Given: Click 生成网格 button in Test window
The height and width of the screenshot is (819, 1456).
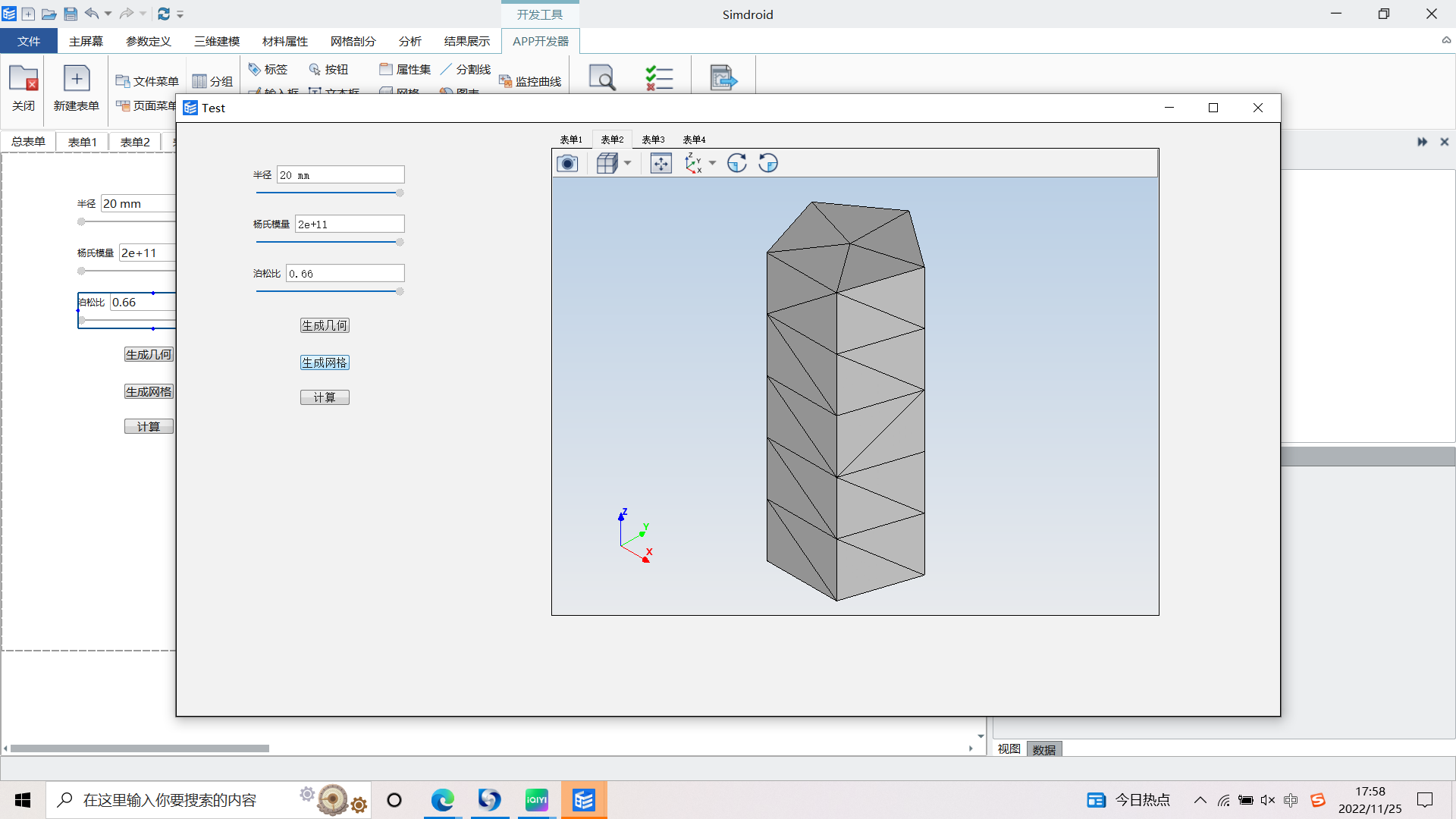Looking at the screenshot, I should point(325,362).
